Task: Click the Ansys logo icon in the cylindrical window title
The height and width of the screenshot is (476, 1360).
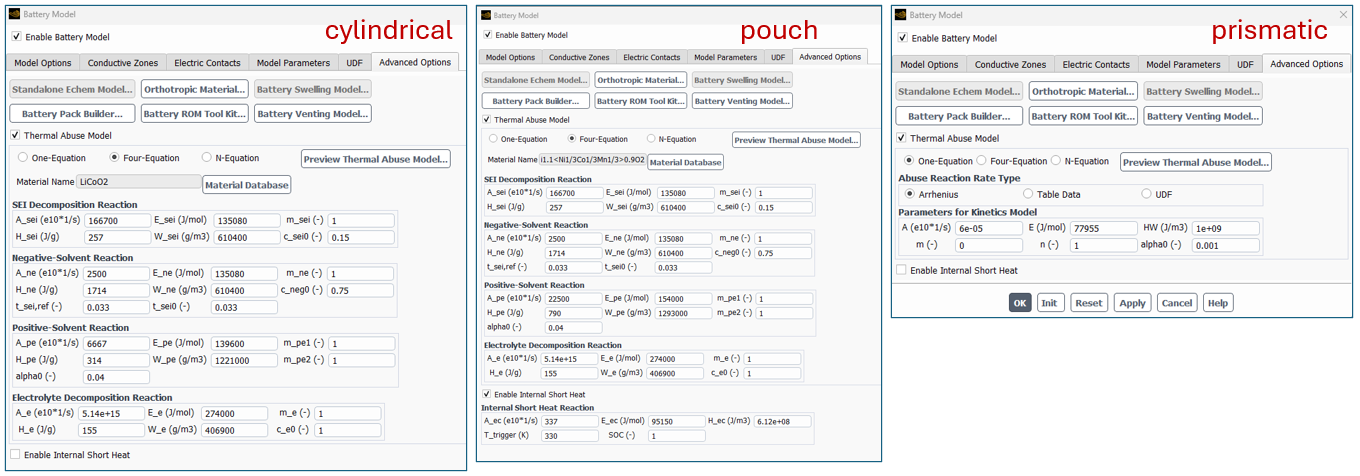Action: 12,14
